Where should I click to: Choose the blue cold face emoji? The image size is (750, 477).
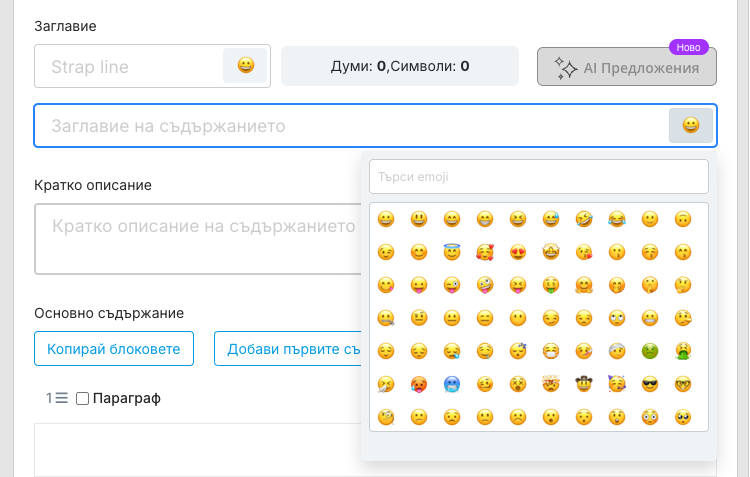pos(452,384)
